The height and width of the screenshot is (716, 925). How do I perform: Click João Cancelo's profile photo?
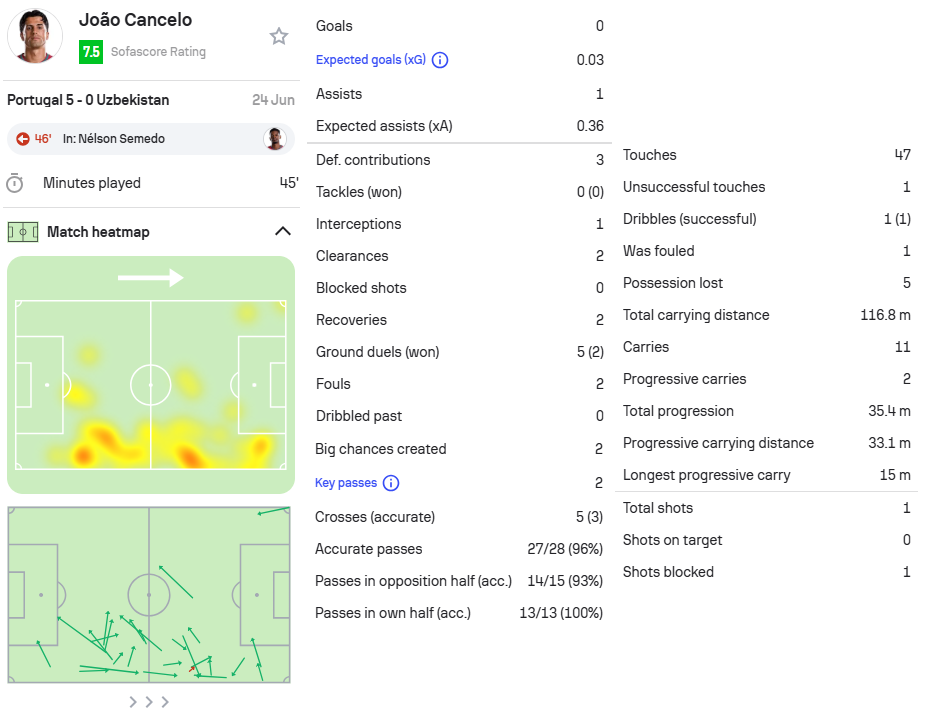click(35, 36)
